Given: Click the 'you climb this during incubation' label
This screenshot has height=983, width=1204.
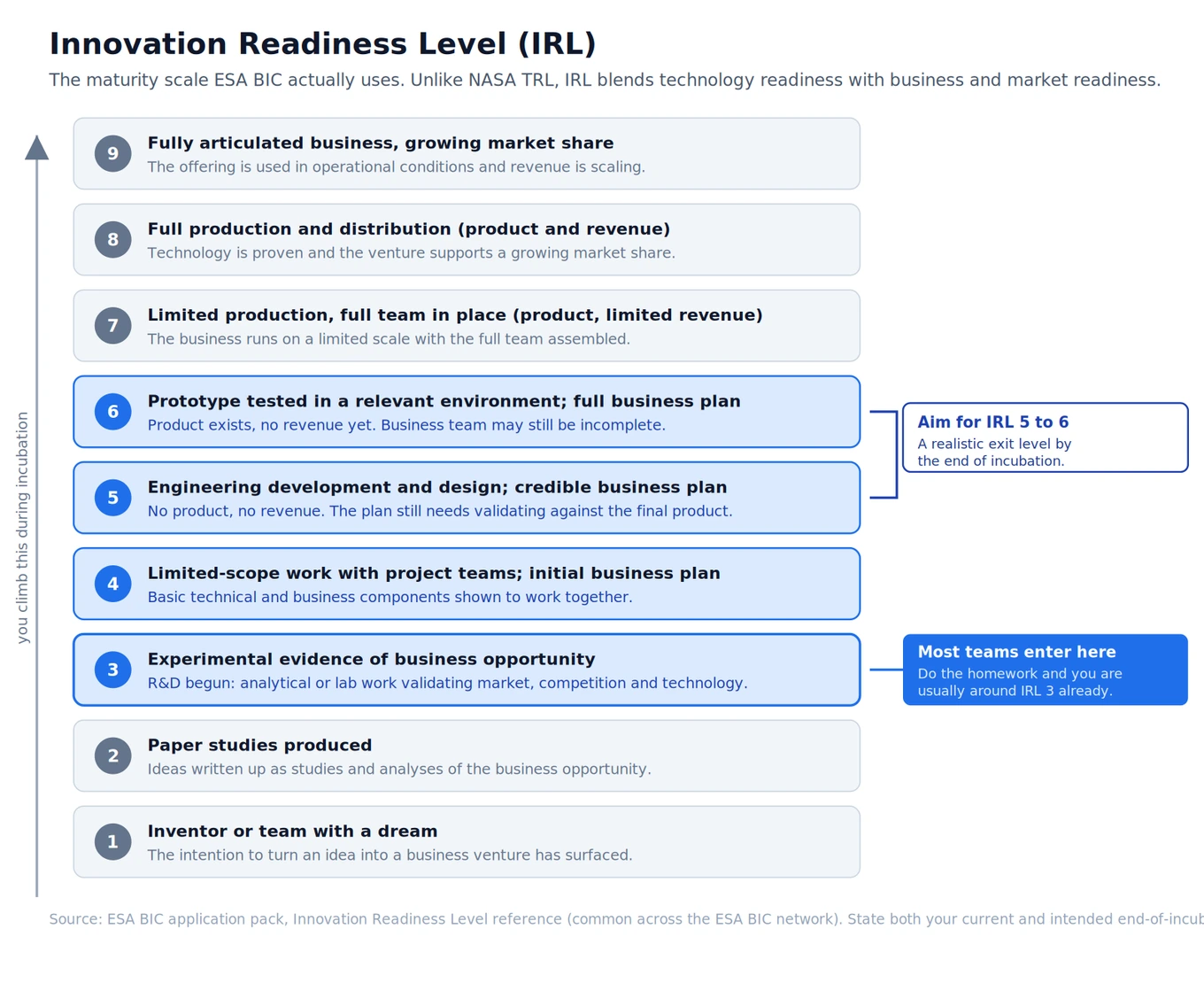Looking at the screenshot, I should pyautogui.click(x=23, y=528).
